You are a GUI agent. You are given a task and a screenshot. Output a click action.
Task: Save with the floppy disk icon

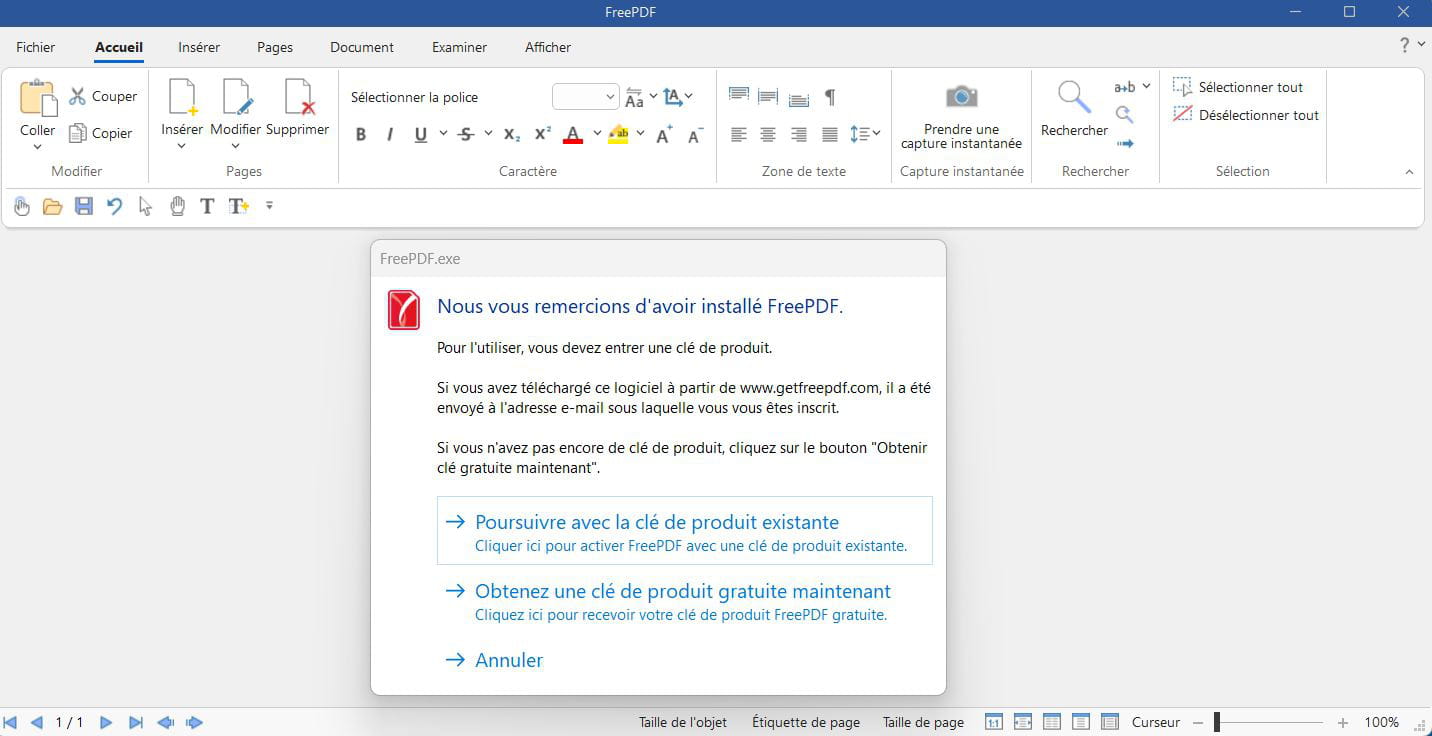click(84, 207)
